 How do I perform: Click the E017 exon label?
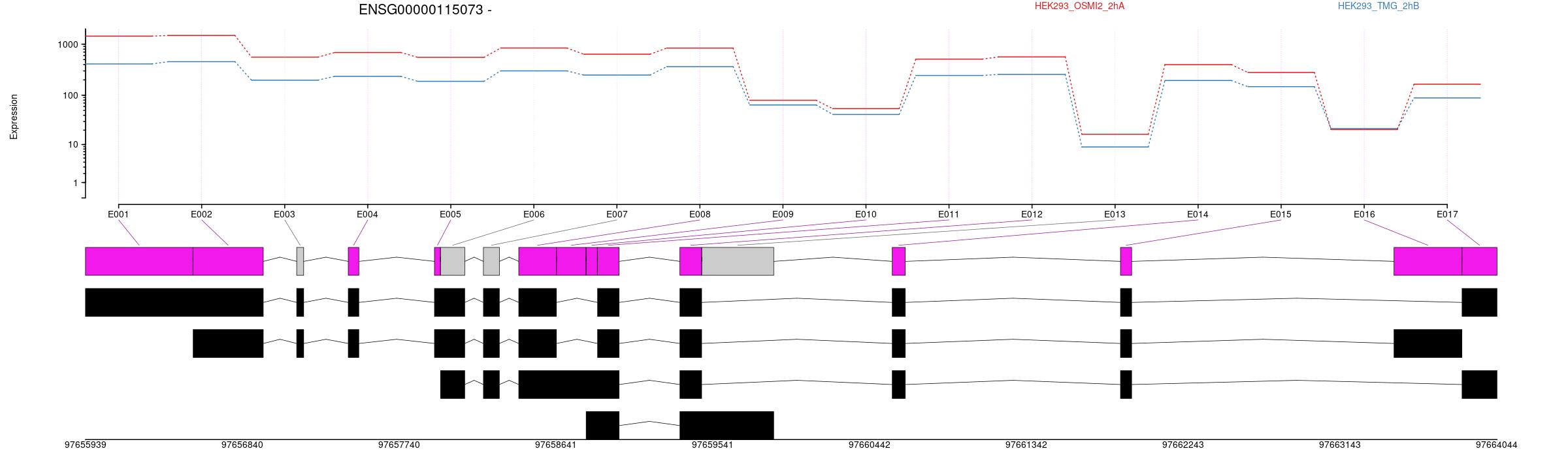click(x=1447, y=214)
